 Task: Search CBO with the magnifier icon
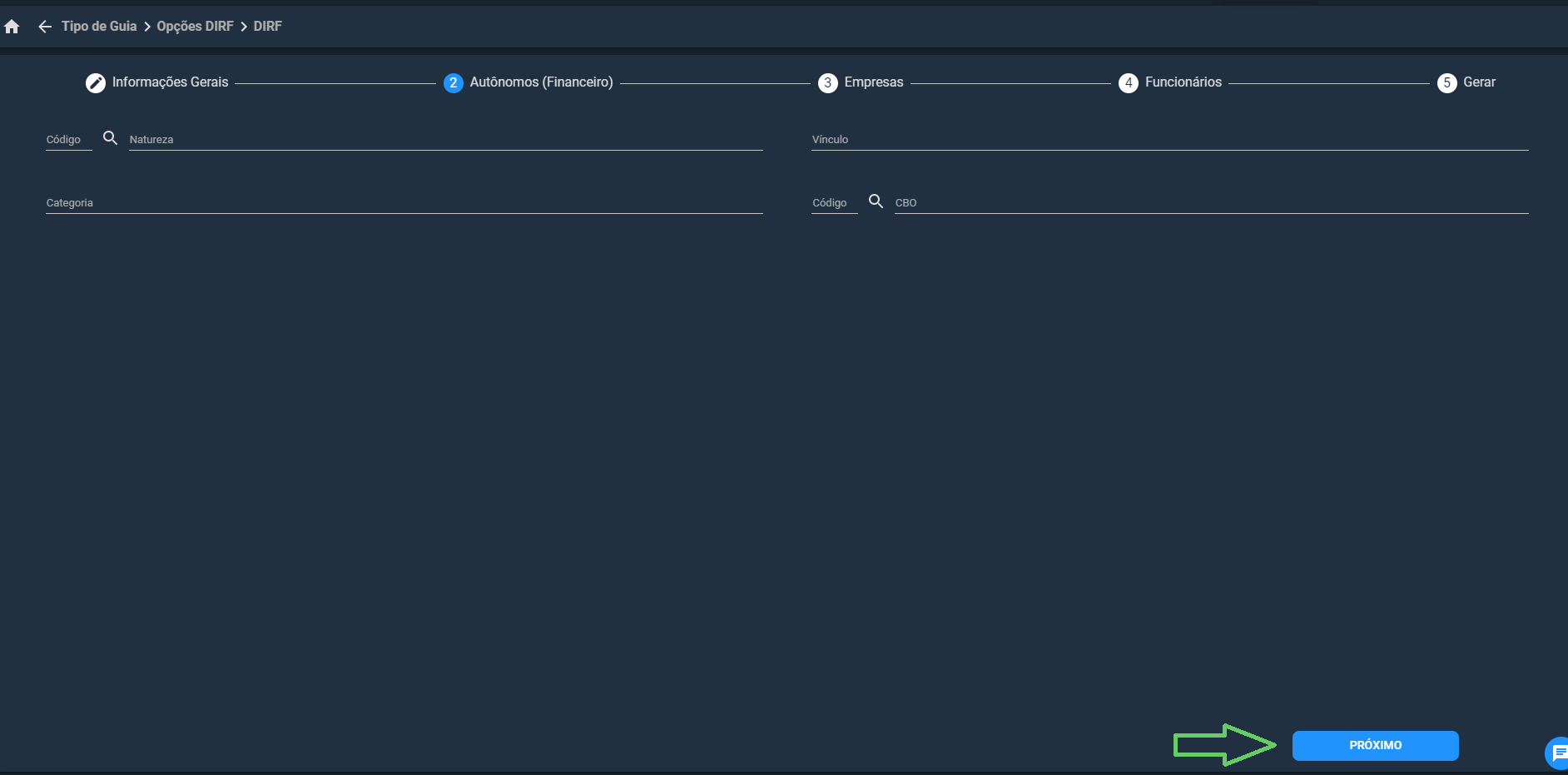[x=876, y=201]
